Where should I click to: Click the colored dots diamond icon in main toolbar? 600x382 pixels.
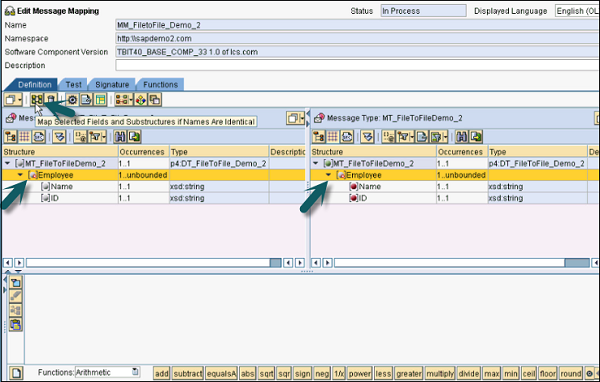click(140, 100)
